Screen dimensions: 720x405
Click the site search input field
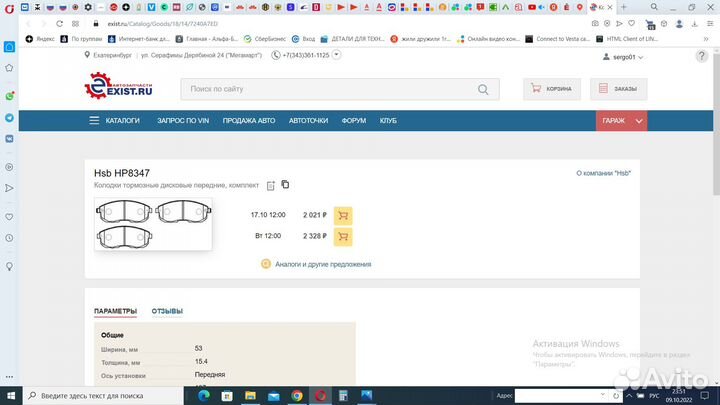tap(330, 89)
